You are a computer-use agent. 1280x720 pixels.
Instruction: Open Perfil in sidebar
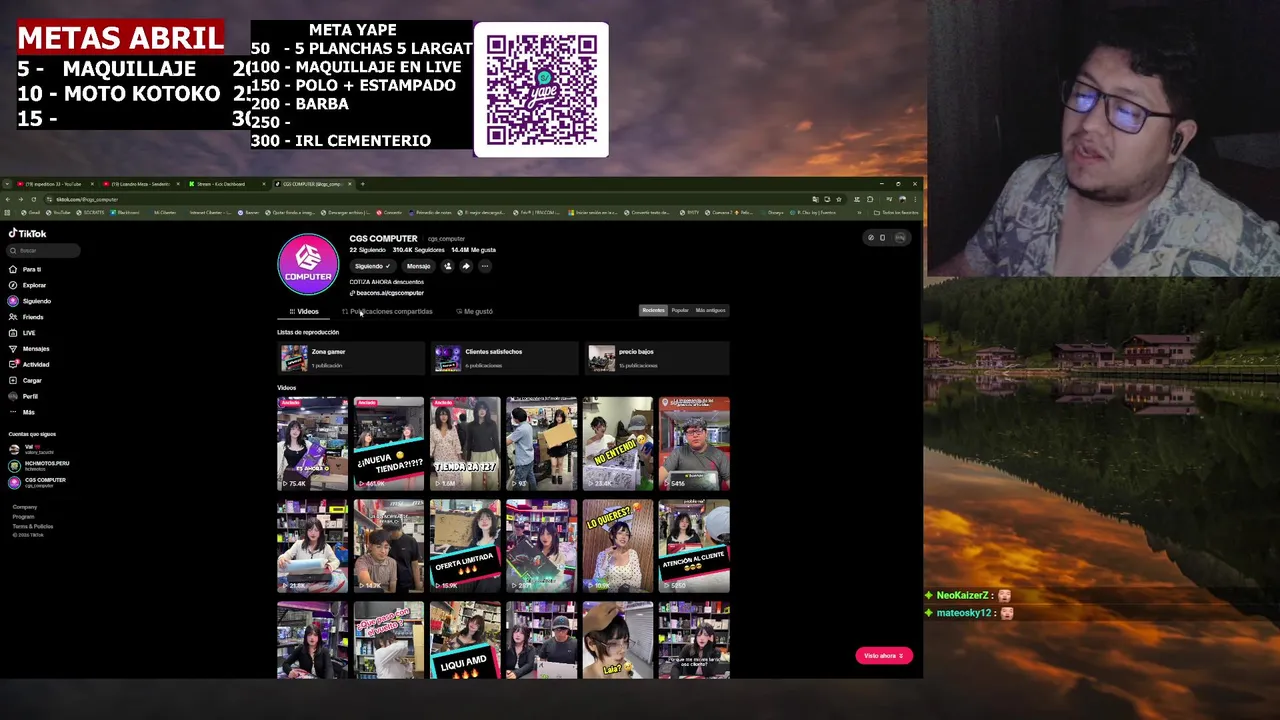click(x=25, y=396)
